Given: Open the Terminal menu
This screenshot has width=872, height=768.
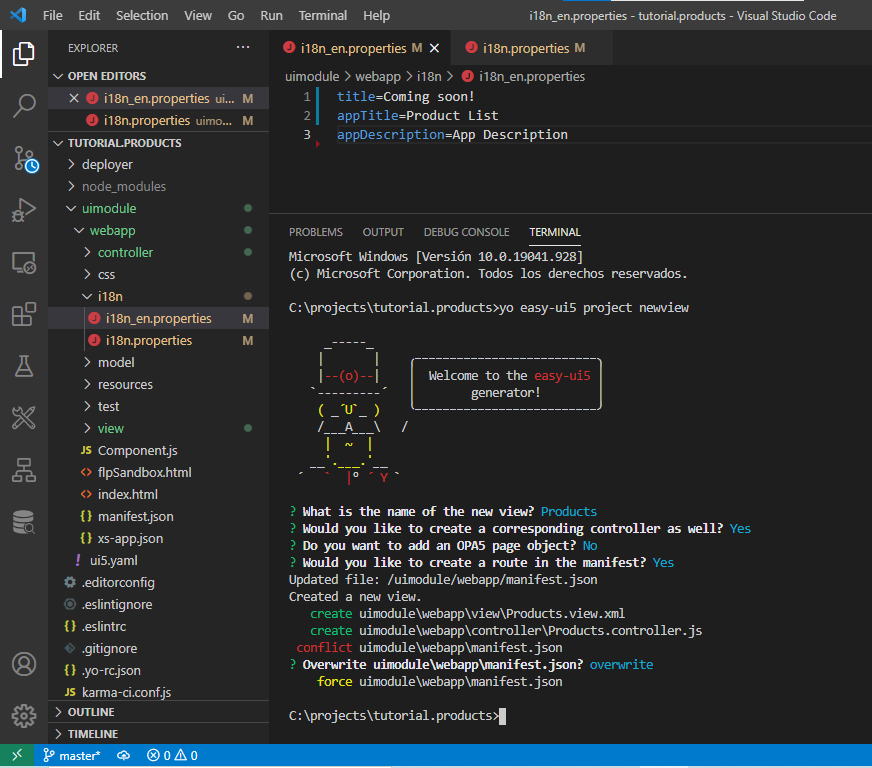Looking at the screenshot, I should (x=322, y=16).
